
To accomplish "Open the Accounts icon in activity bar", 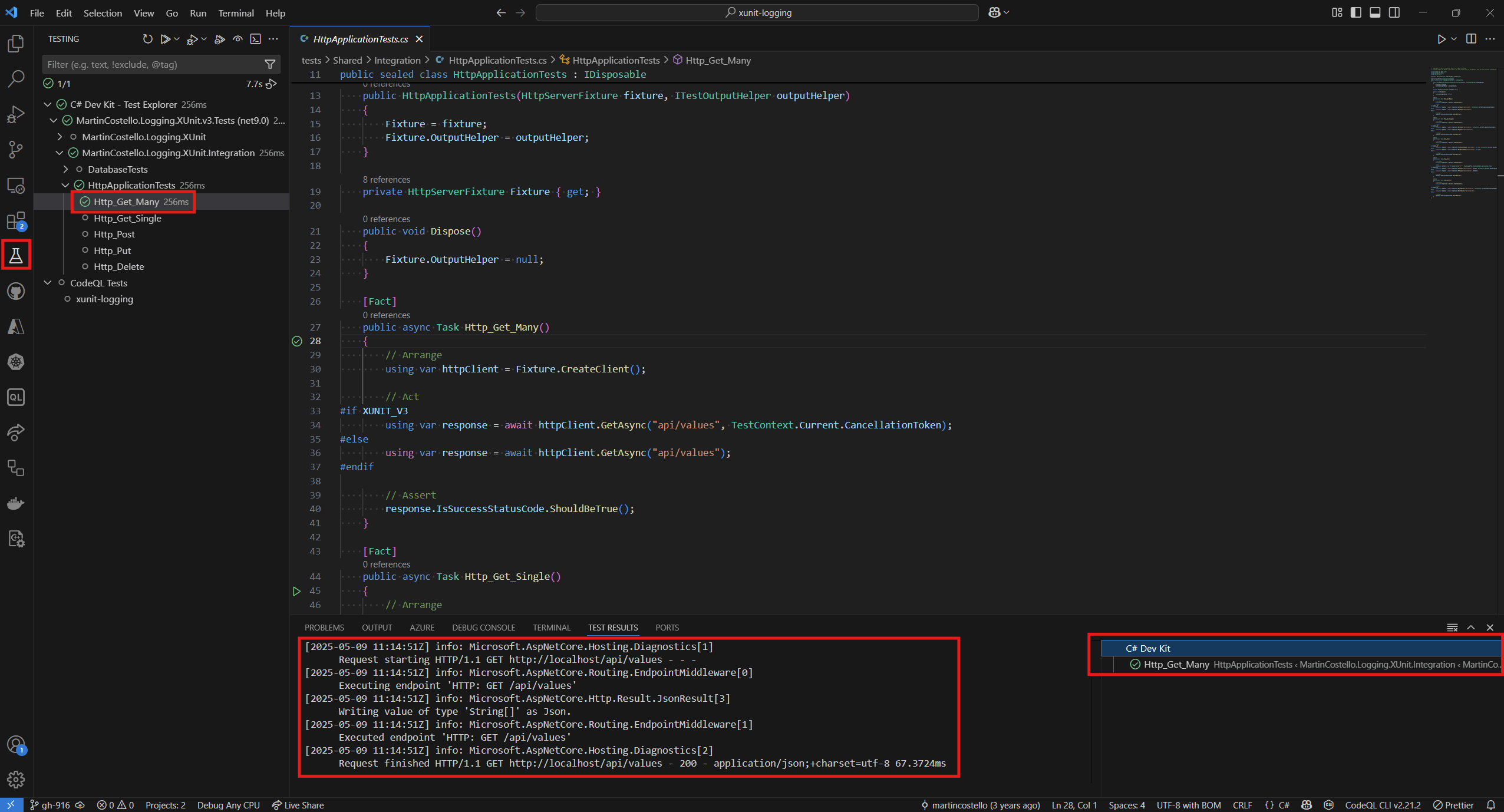I will tap(16, 745).
